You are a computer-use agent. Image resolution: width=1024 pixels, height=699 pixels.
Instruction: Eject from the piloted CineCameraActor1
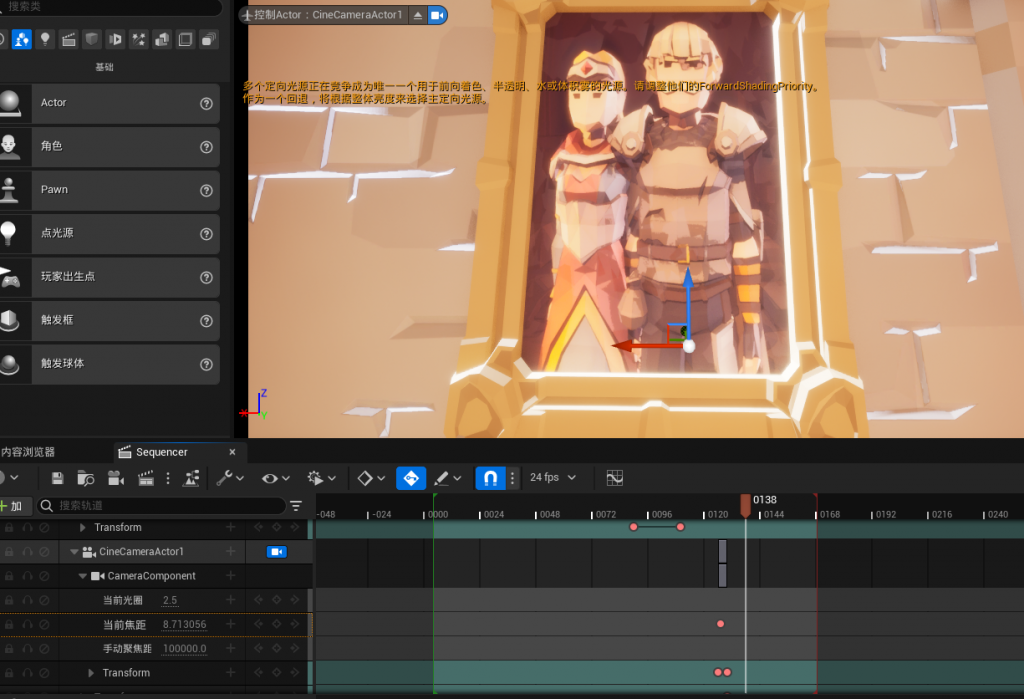pos(418,15)
